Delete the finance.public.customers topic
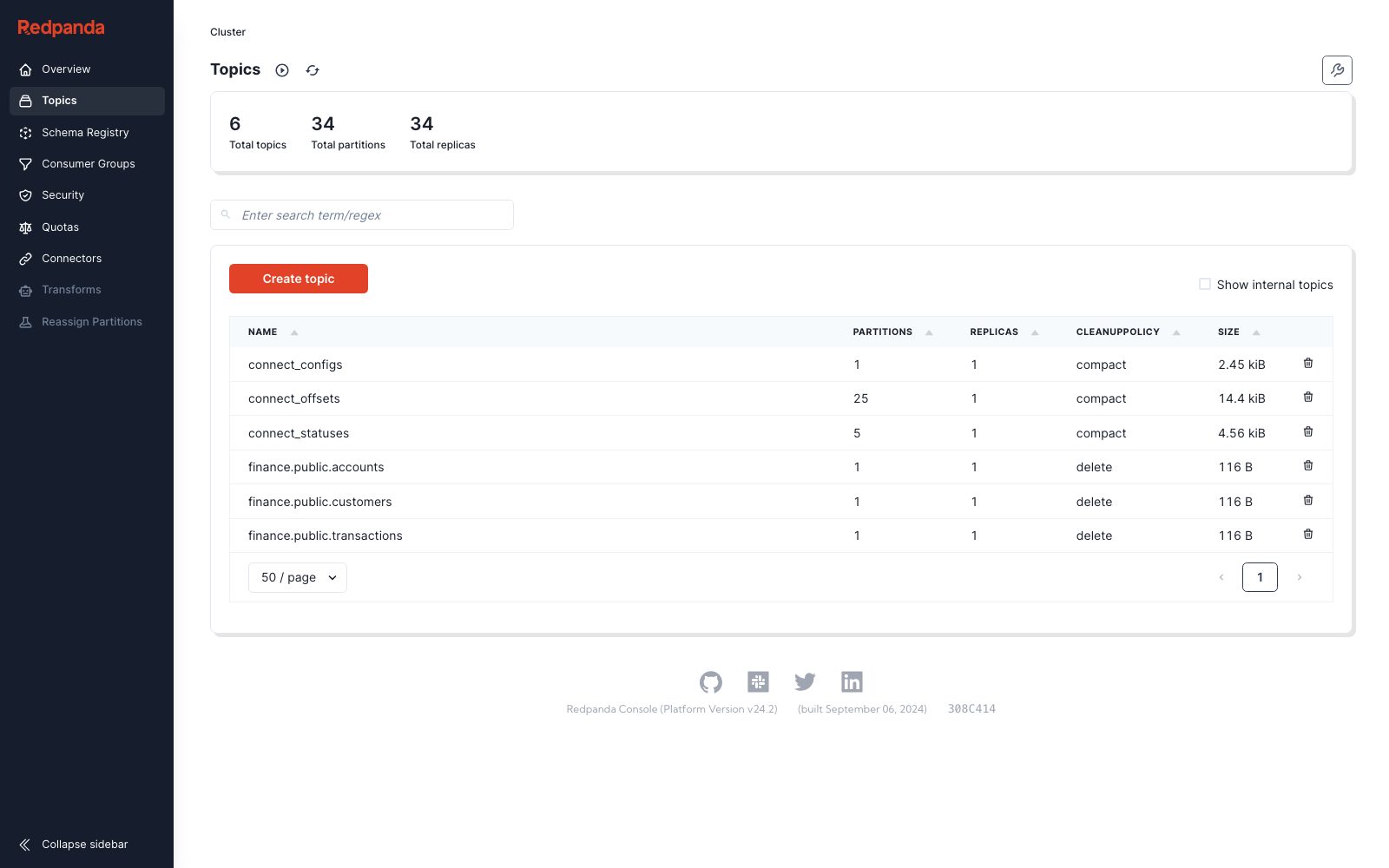Image resolution: width=1389 pixels, height=868 pixels. [1308, 501]
